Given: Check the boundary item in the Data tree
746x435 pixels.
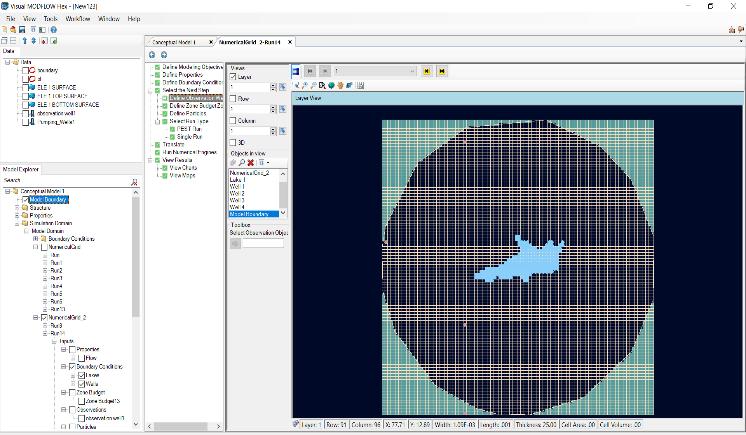Looking at the screenshot, I should [26, 70].
